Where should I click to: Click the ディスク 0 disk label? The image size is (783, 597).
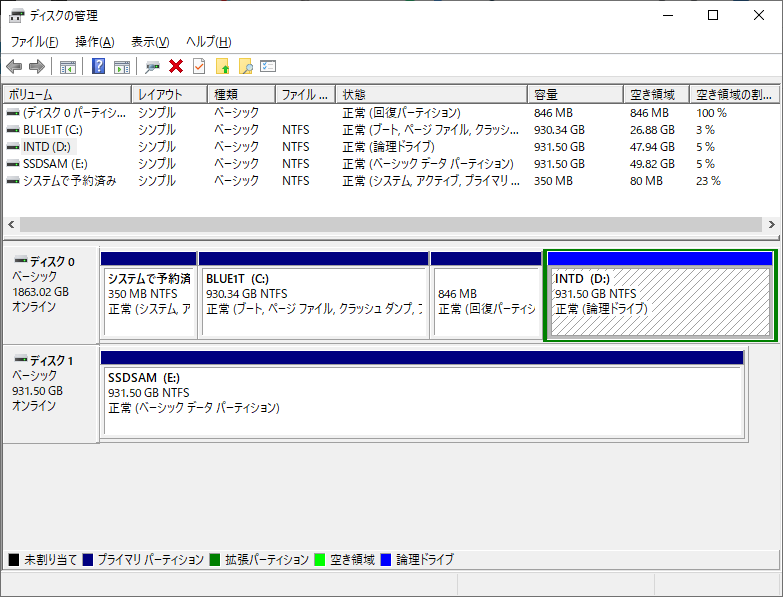click(50, 262)
